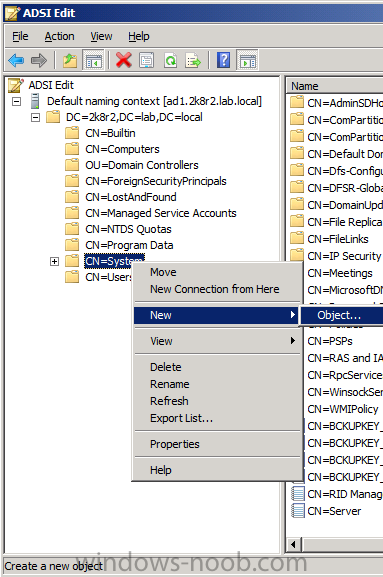This screenshot has height=577, width=383.
Task: Click the Up one level folder icon
Action: [x=70, y=60]
